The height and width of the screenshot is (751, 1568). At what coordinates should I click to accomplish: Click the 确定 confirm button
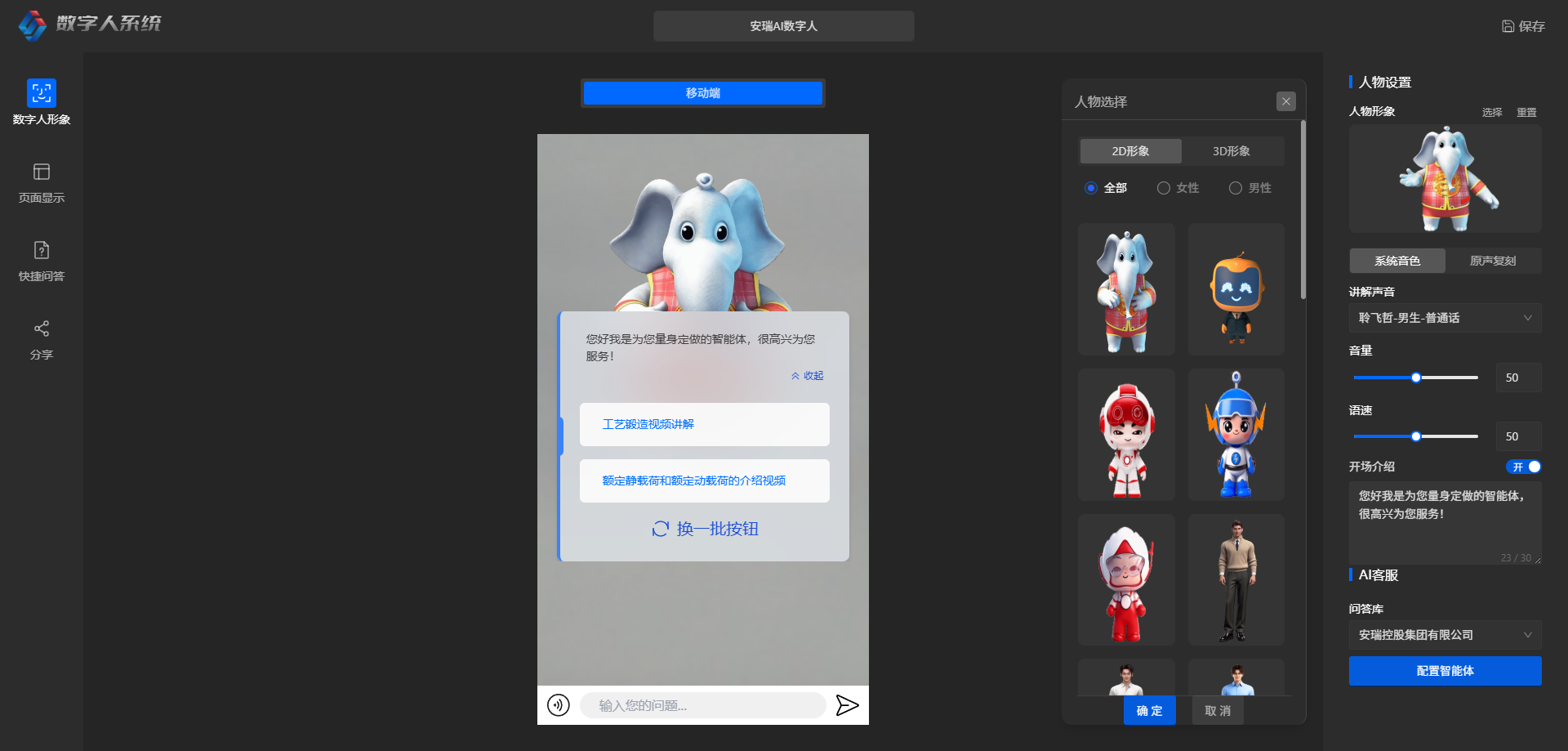(1149, 711)
